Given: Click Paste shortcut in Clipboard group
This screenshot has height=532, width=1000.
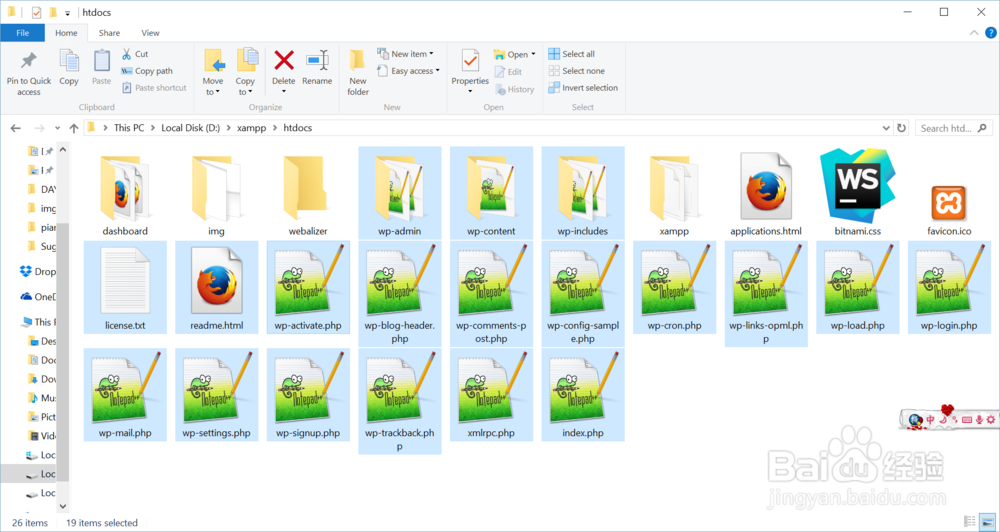Looking at the screenshot, I should [154, 88].
